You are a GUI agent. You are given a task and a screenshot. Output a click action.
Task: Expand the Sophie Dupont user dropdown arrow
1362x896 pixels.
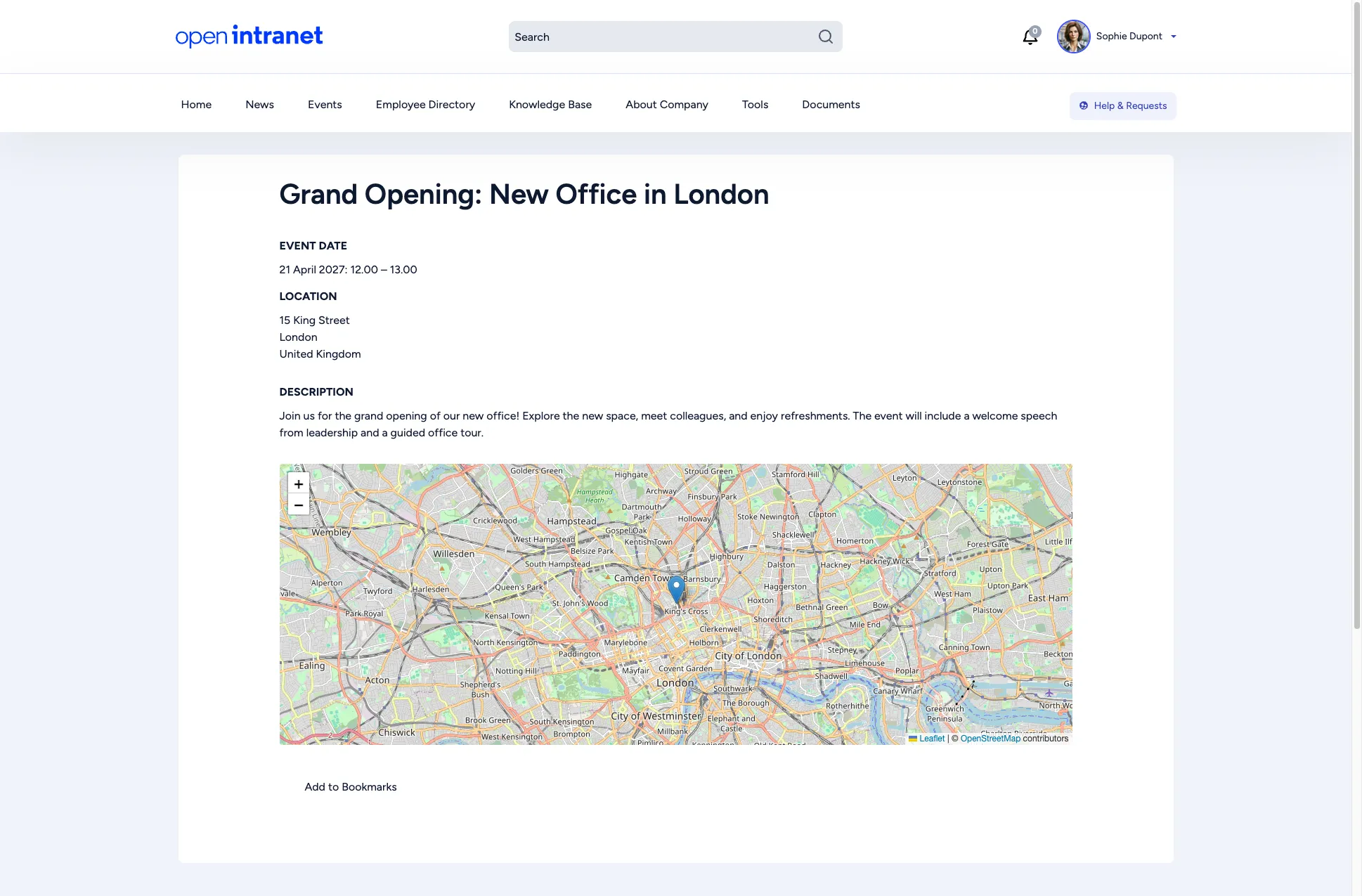coord(1173,37)
